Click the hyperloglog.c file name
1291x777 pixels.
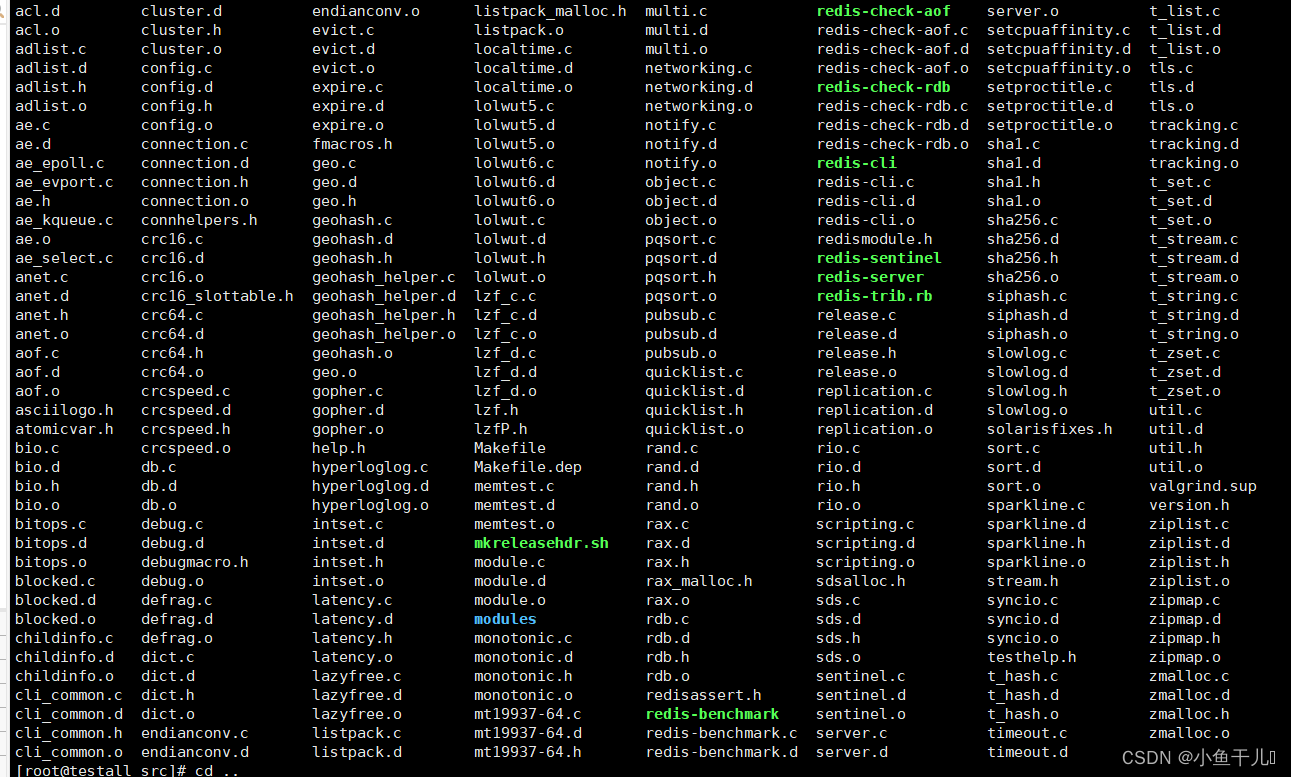click(x=370, y=467)
